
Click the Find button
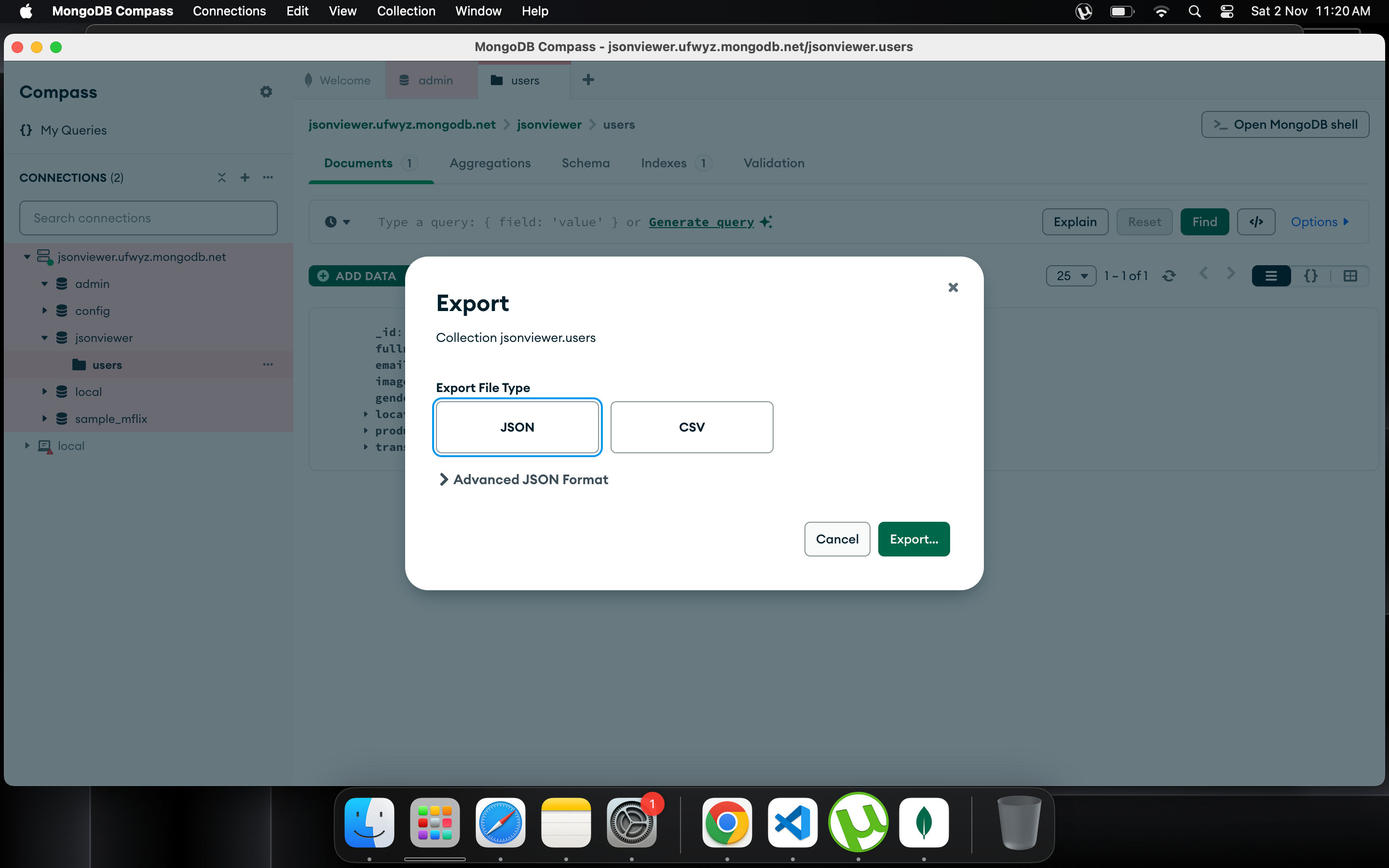(x=1204, y=222)
